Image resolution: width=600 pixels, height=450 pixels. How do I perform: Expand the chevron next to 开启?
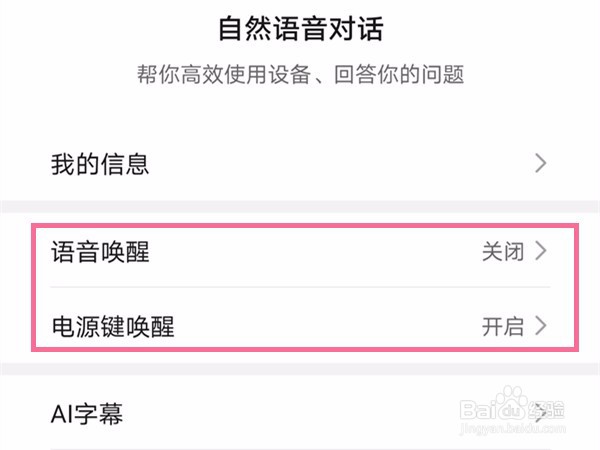(x=541, y=326)
